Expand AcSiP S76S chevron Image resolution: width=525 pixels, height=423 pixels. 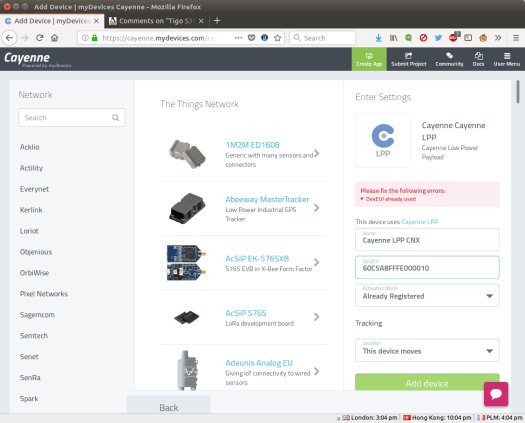coord(316,317)
